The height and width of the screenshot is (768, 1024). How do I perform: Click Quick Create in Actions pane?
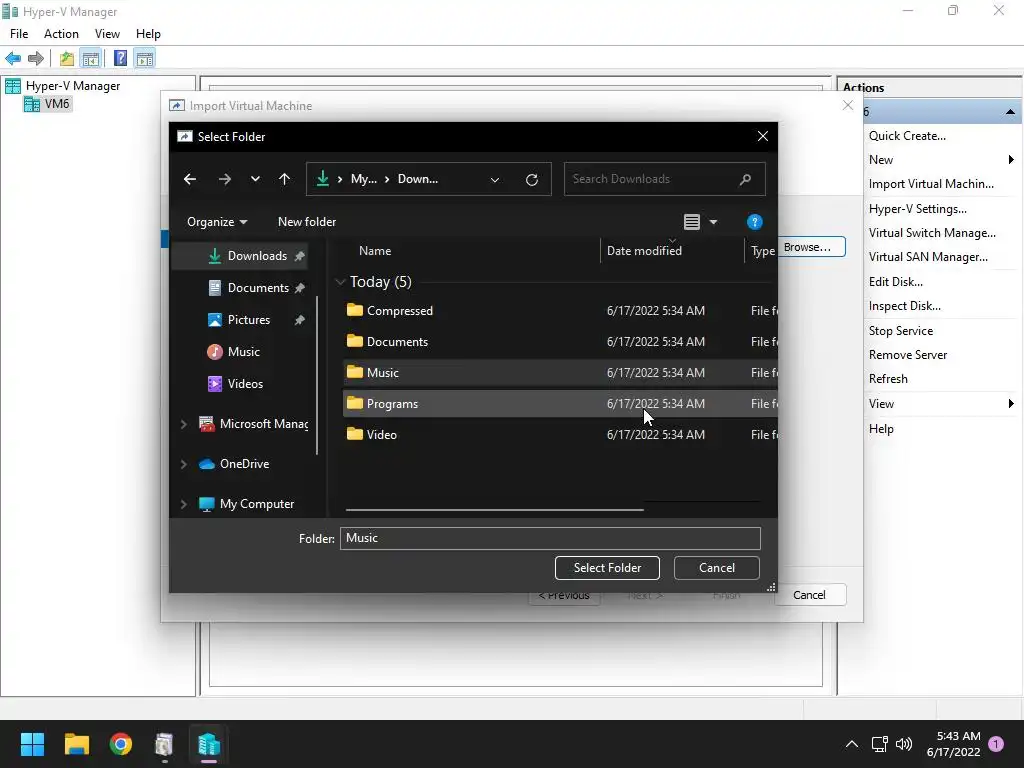(907, 136)
